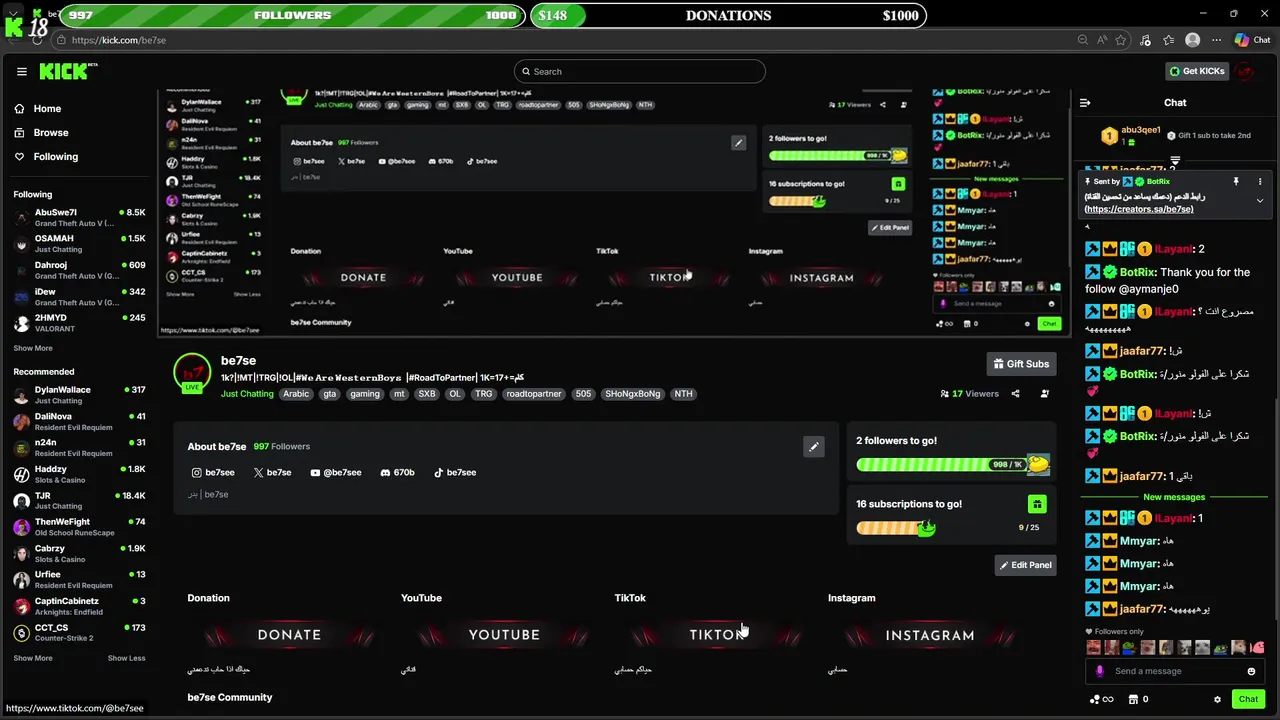Share the be7se stream
This screenshot has height=720, width=1280.
(x=1015, y=394)
